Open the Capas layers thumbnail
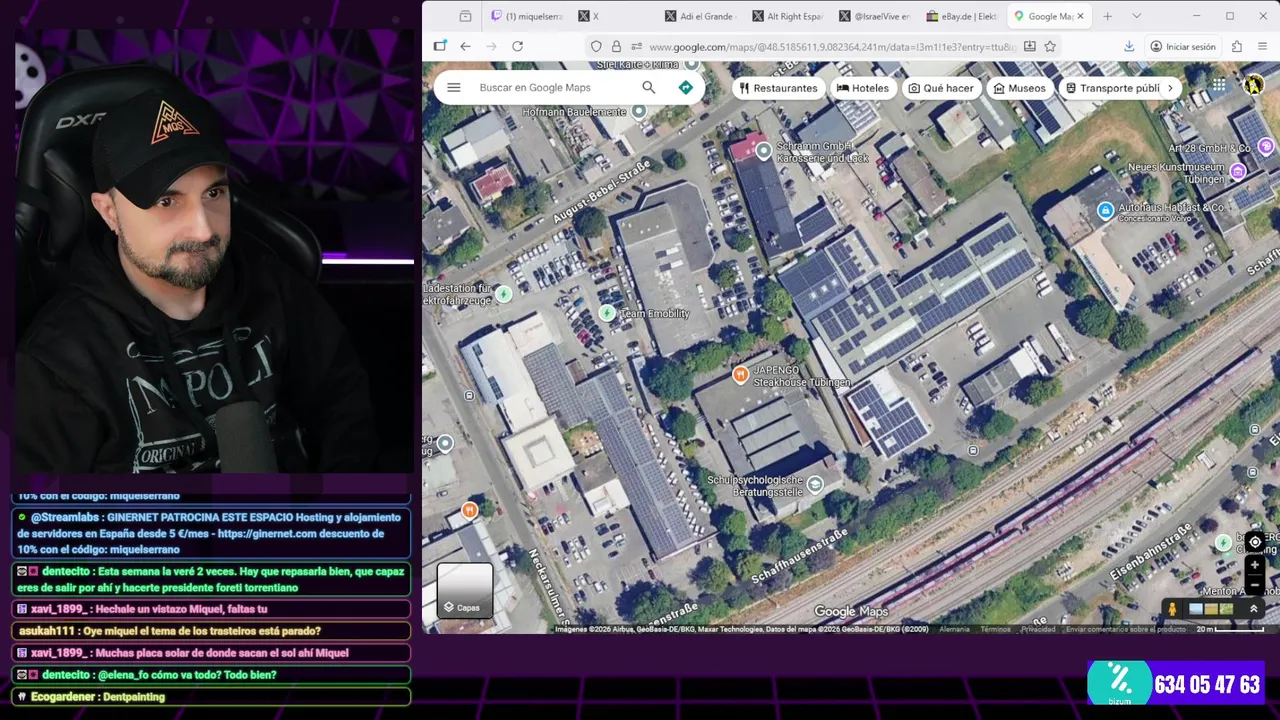Screen dimensions: 1280x720 point(465,591)
